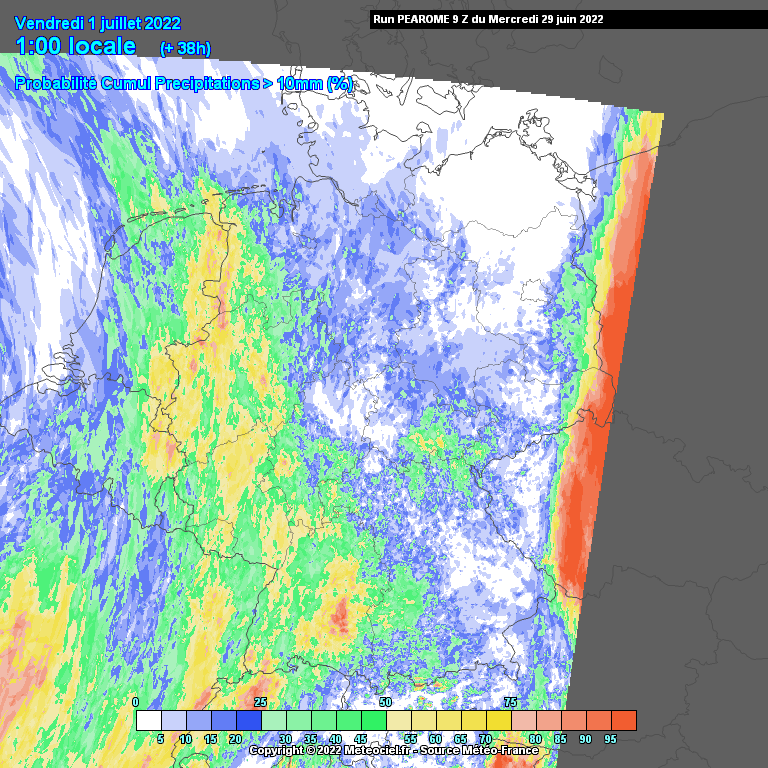This screenshot has height=768, width=768.
Task: Click the light salmon 75–80% legend swatch
Action: pyautogui.click(x=523, y=720)
